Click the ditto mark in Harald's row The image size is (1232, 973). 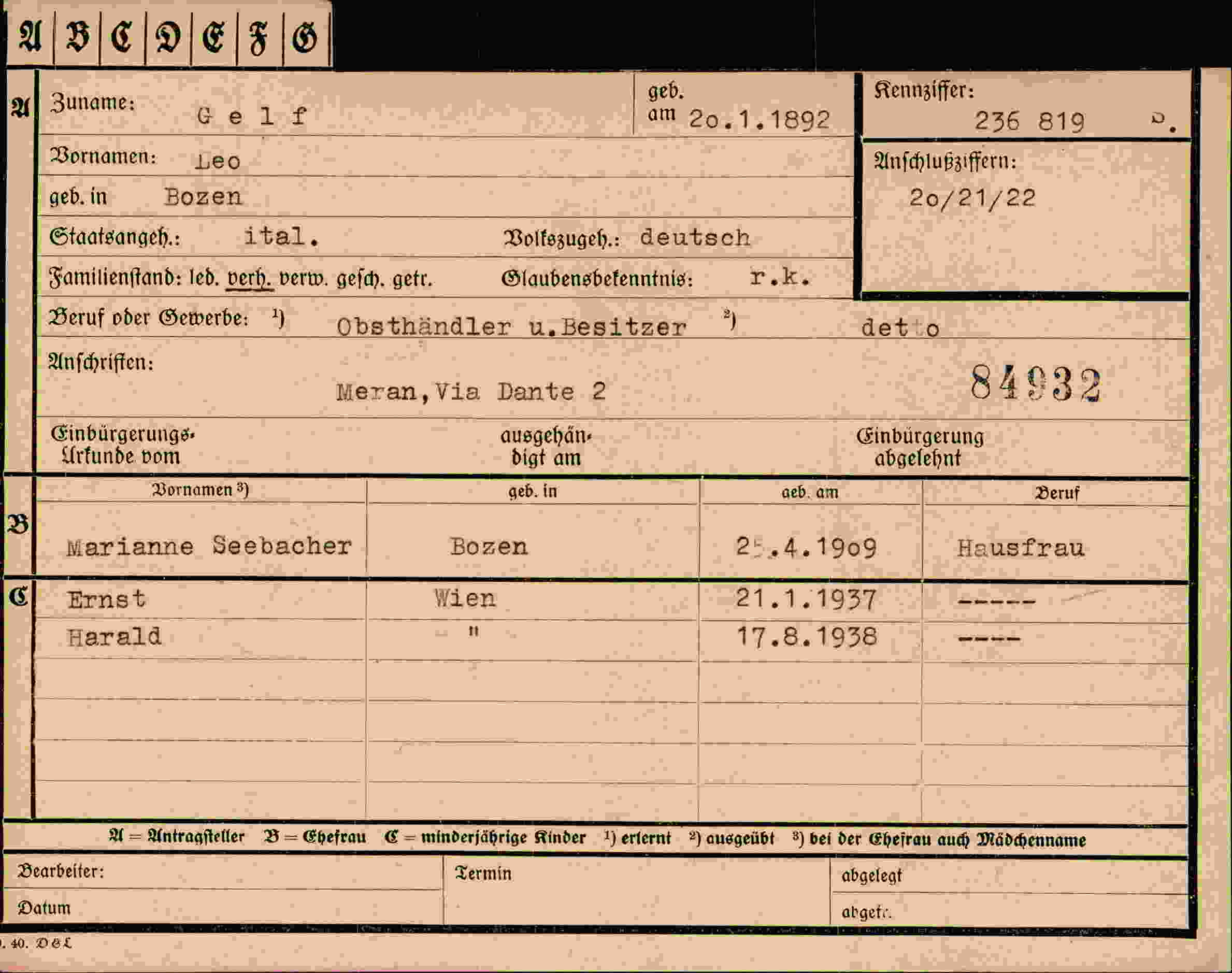[x=474, y=632]
